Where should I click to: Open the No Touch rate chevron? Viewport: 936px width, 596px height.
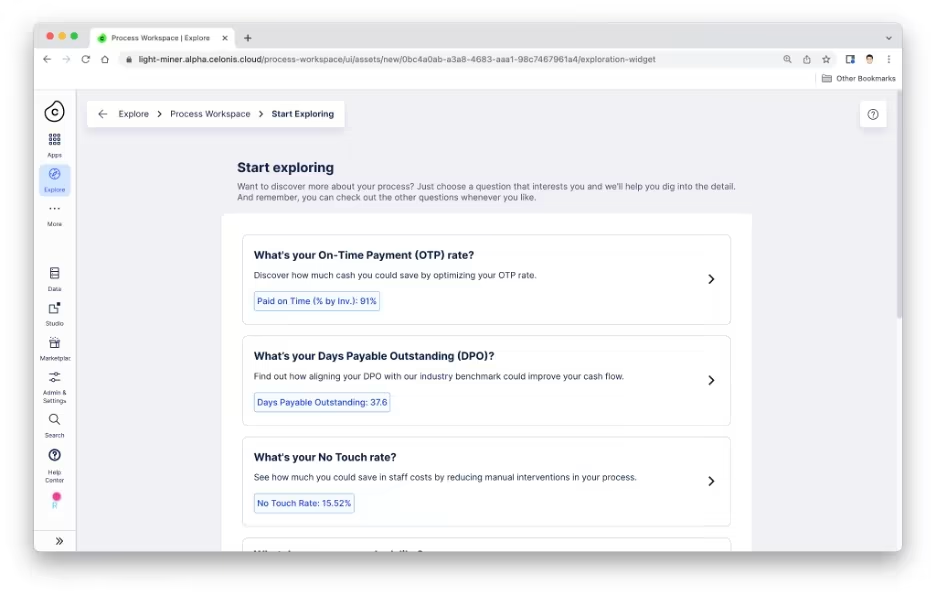(711, 481)
